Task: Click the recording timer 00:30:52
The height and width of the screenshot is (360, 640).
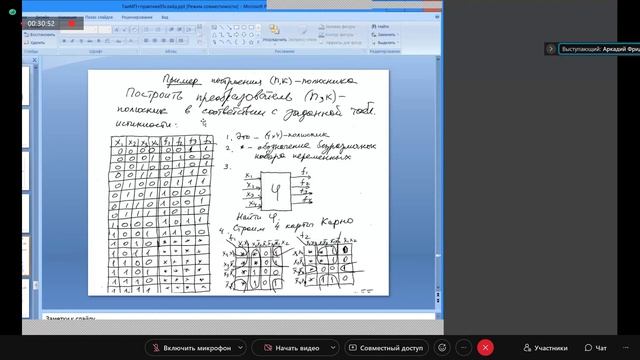Action: click(x=41, y=24)
